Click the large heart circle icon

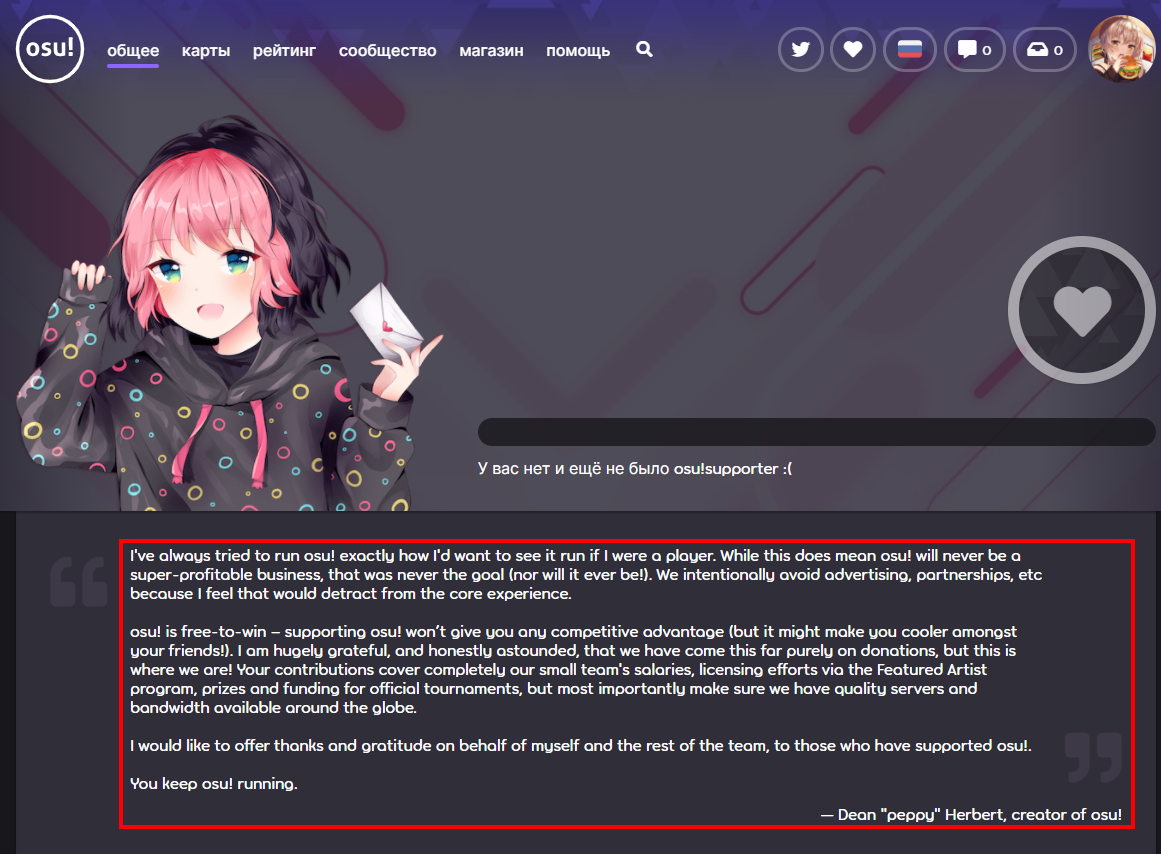pyautogui.click(x=1082, y=310)
